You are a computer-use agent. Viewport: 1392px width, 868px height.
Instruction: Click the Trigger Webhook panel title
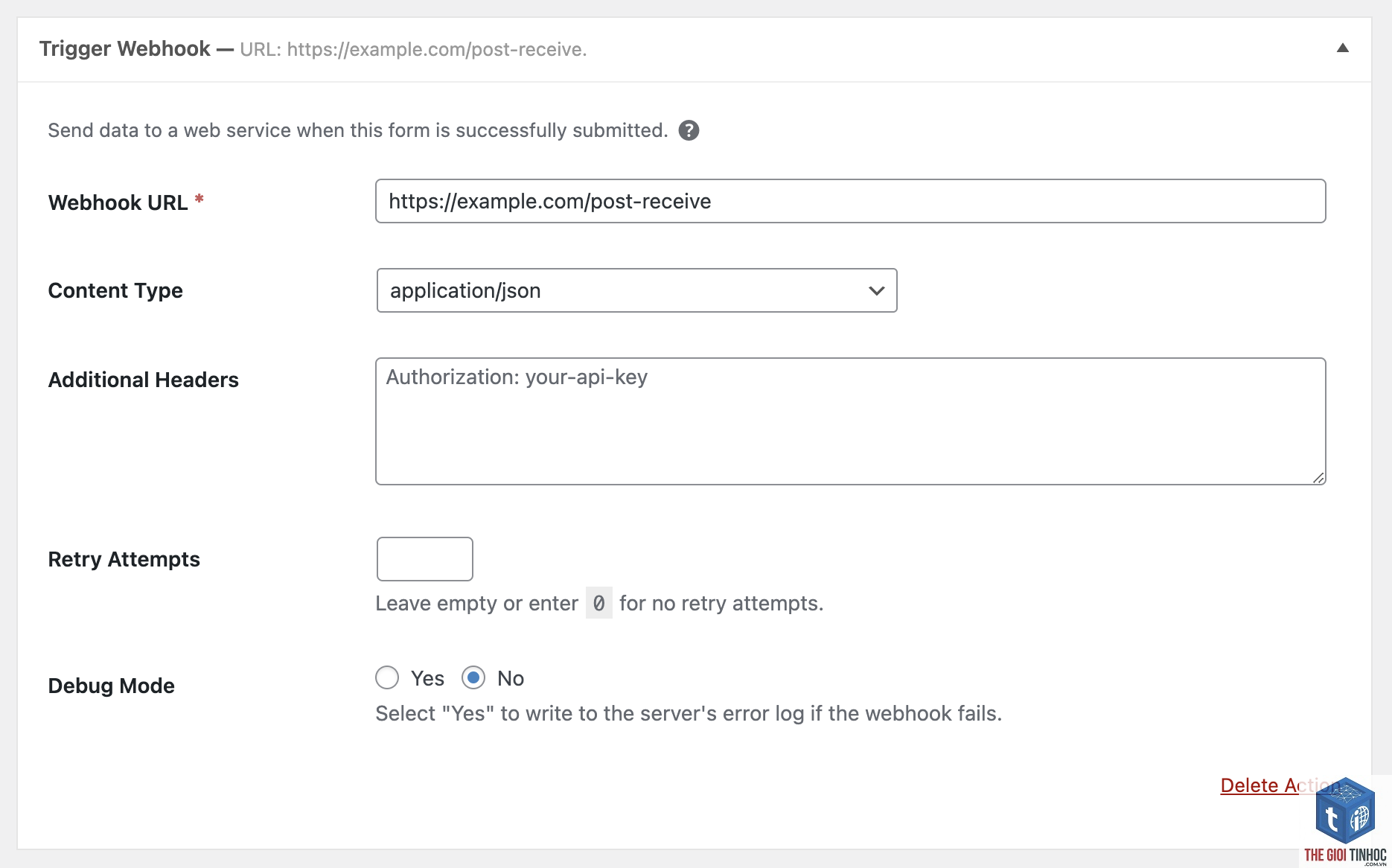[124, 48]
